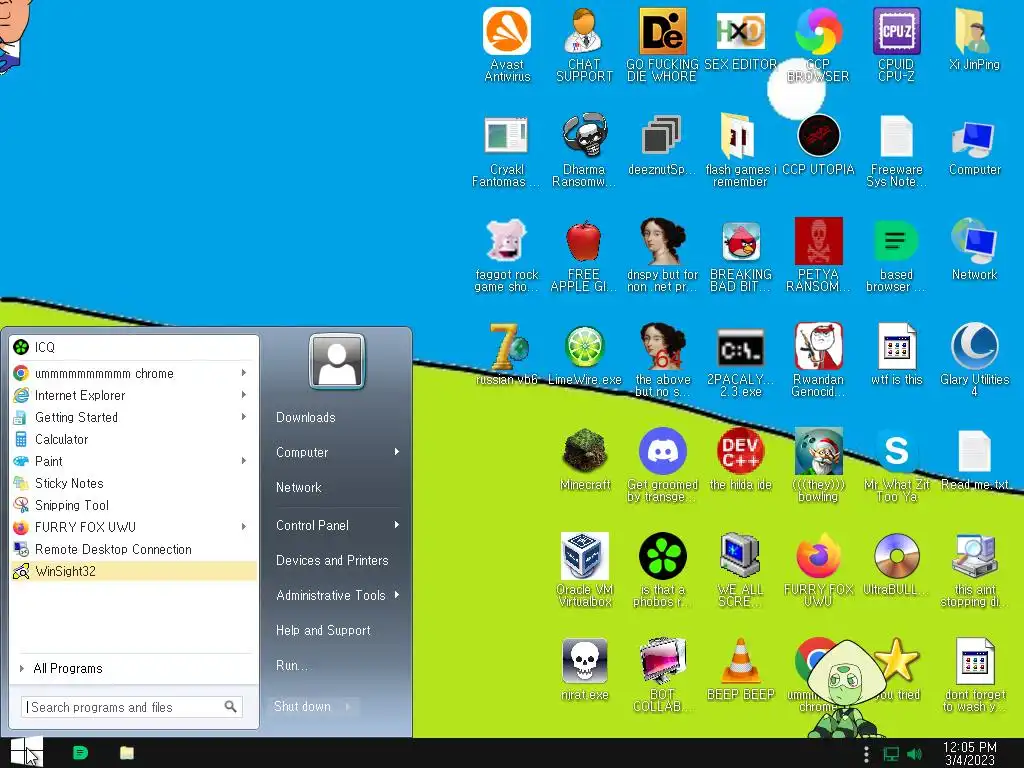
Task: Click the Start button on the taskbar
Action: pos(26,752)
